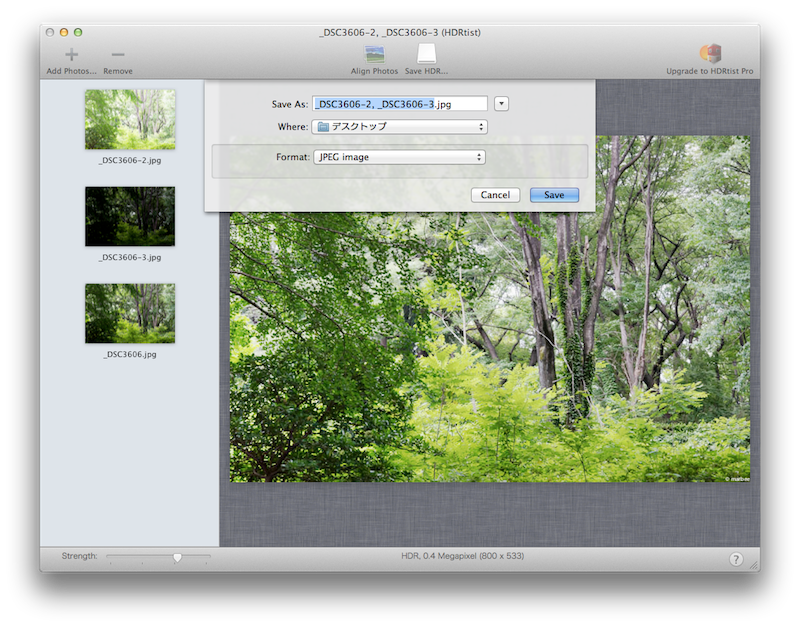This screenshot has width=800, height=627.
Task: Click the Strength slider handle
Action: point(177,557)
